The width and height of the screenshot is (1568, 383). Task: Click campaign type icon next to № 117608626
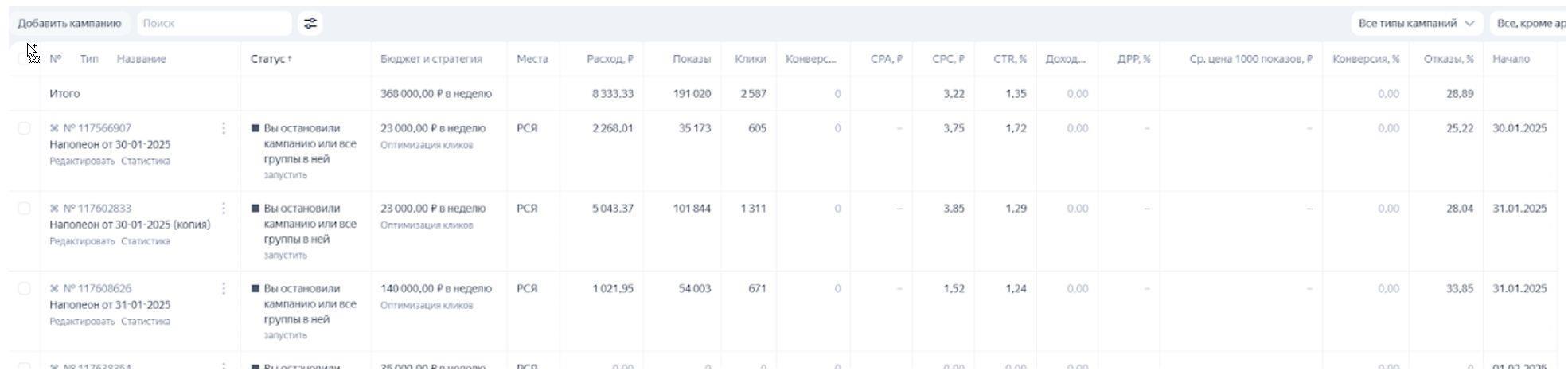54,289
